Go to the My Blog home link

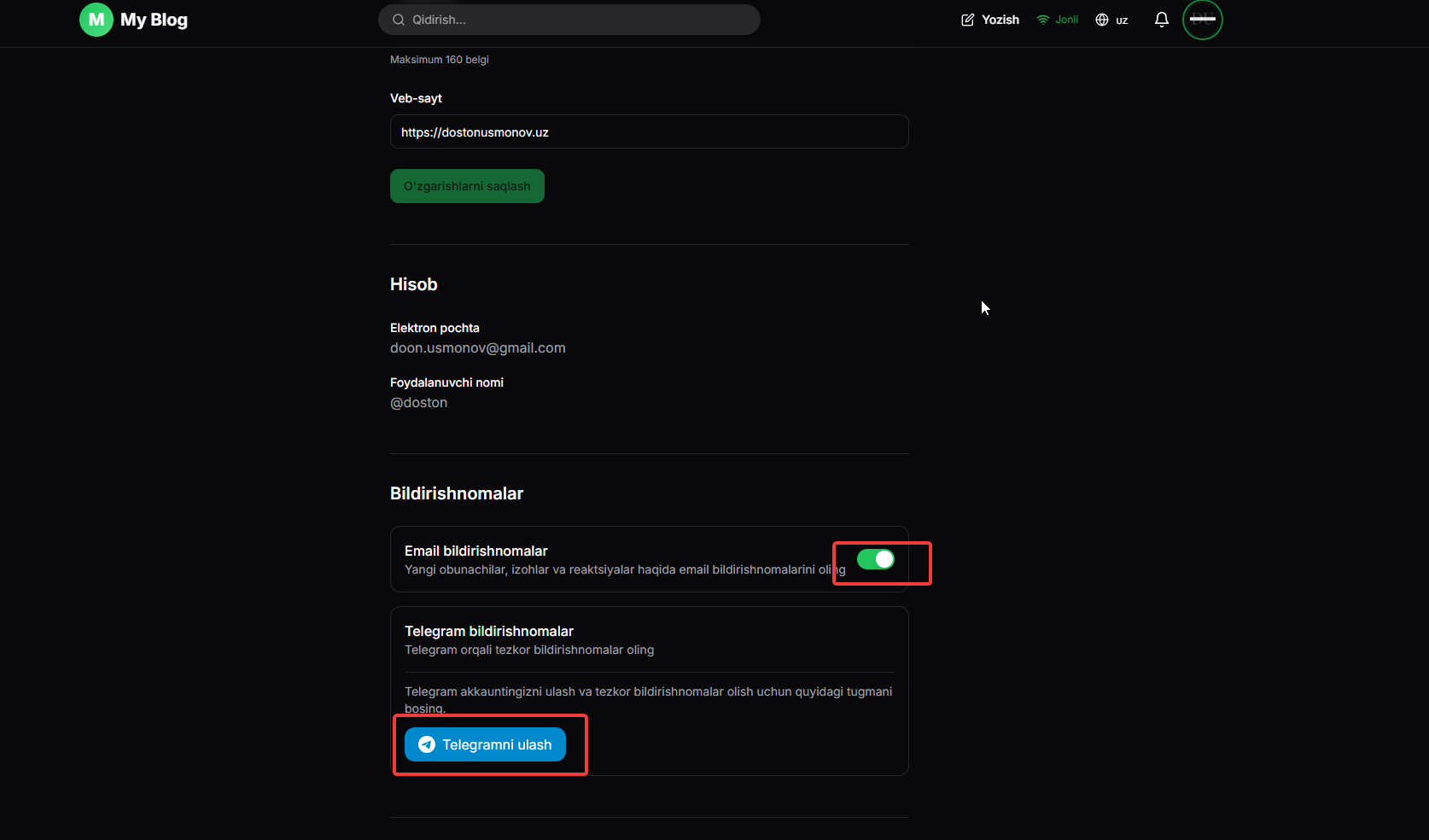(x=154, y=20)
